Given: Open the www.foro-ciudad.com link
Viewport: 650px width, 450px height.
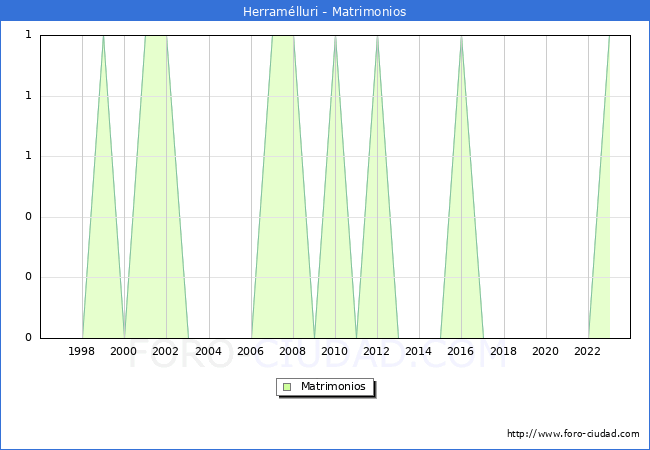Looking at the screenshot, I should tap(573, 434).
